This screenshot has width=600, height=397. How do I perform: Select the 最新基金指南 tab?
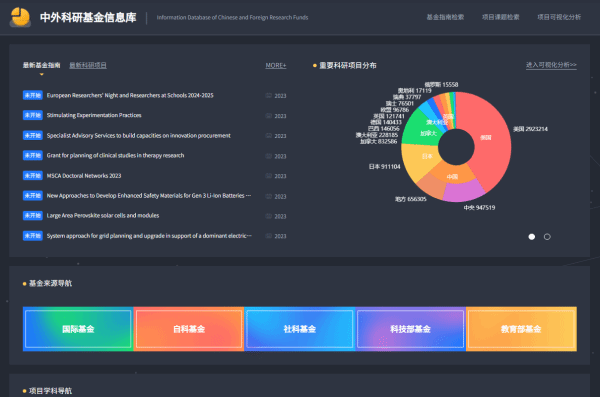[41, 65]
